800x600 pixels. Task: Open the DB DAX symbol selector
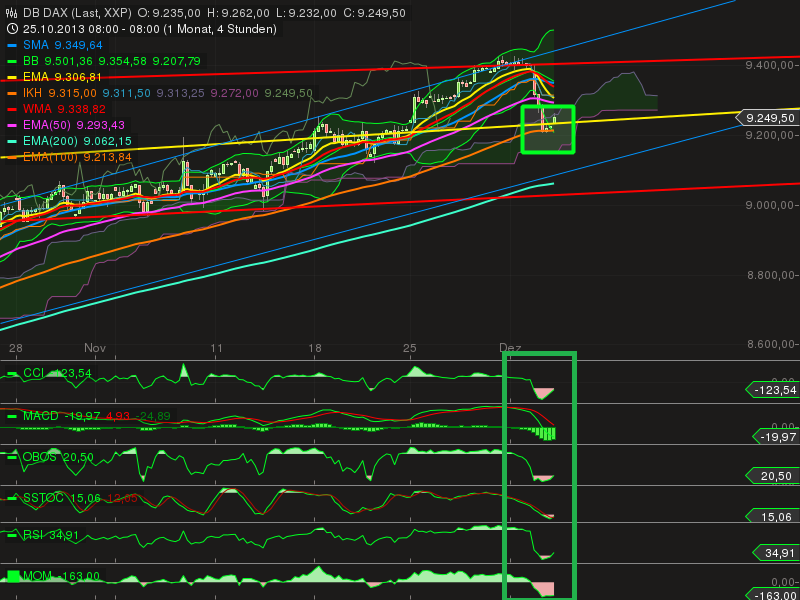[45, 11]
